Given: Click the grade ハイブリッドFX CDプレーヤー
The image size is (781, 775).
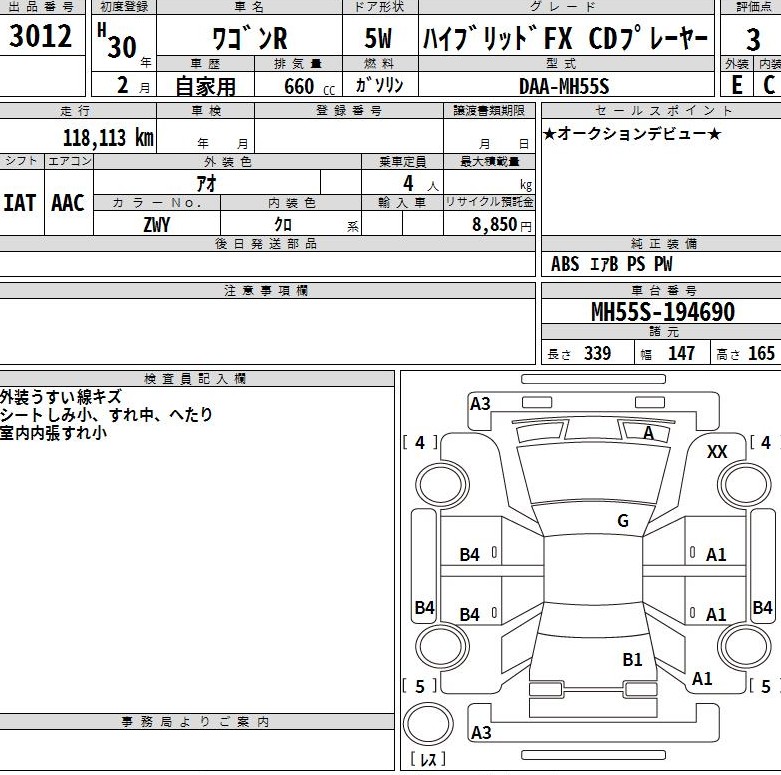Looking at the screenshot, I should tap(565, 38).
